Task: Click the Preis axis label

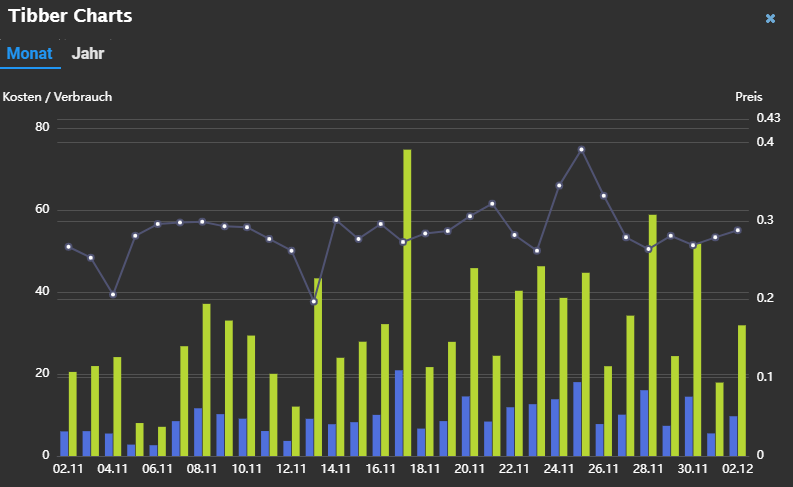Action: 748,97
